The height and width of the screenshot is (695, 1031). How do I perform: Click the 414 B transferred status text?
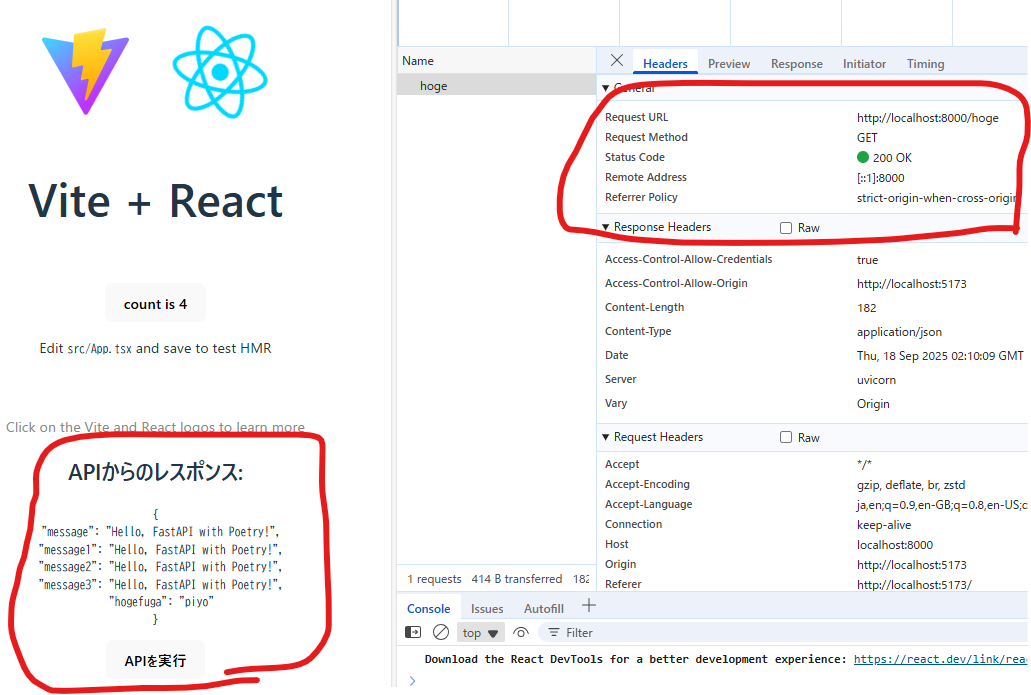[516, 579]
